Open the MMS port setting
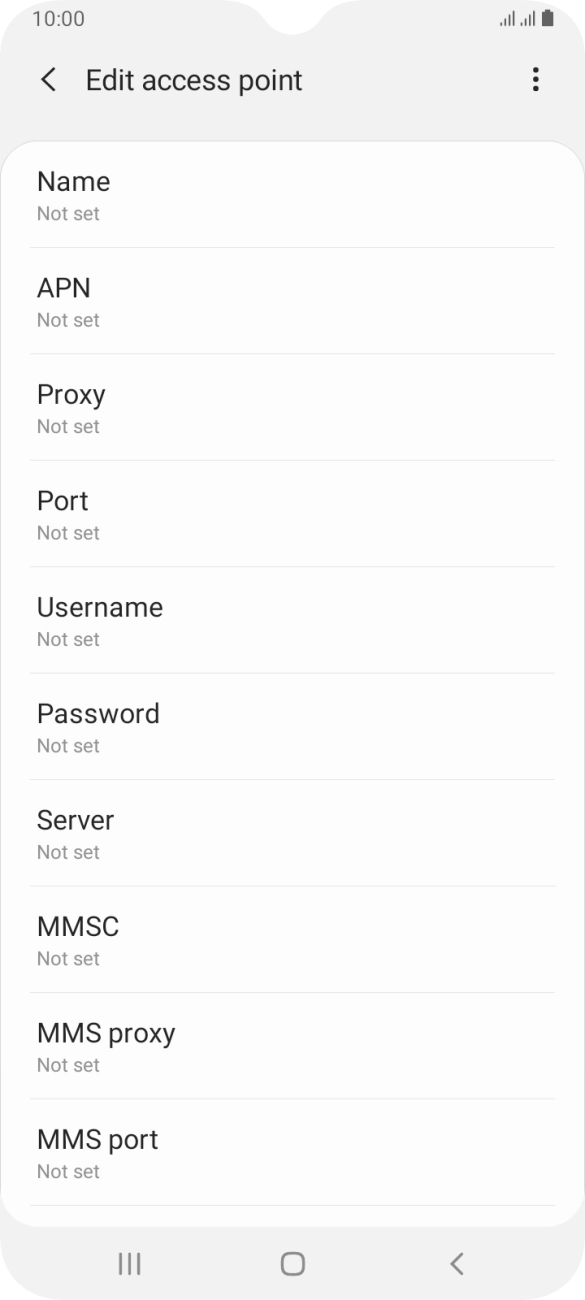585x1300 pixels. (292, 1152)
